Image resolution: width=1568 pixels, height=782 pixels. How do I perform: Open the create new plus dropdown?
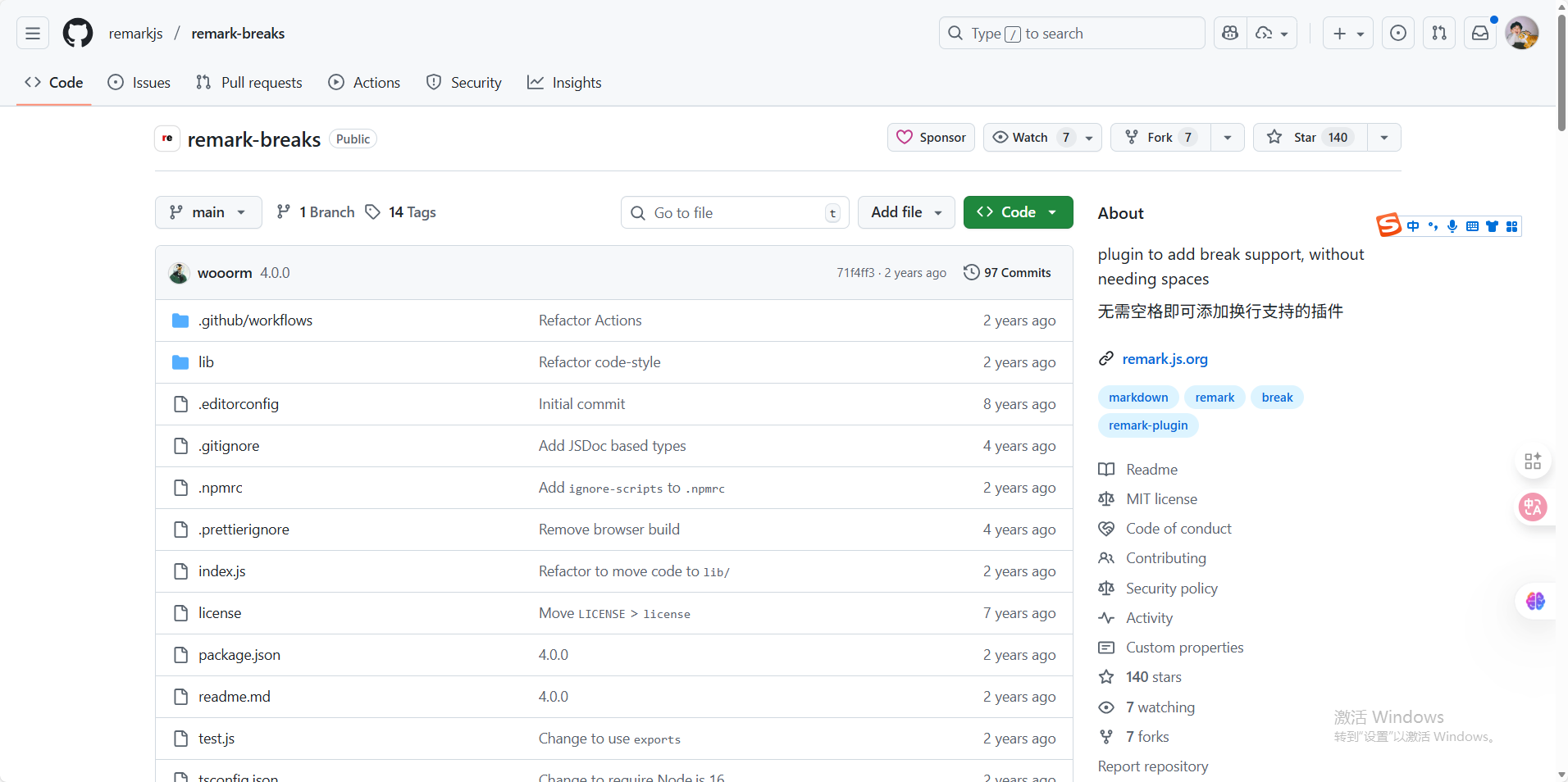(x=1348, y=34)
